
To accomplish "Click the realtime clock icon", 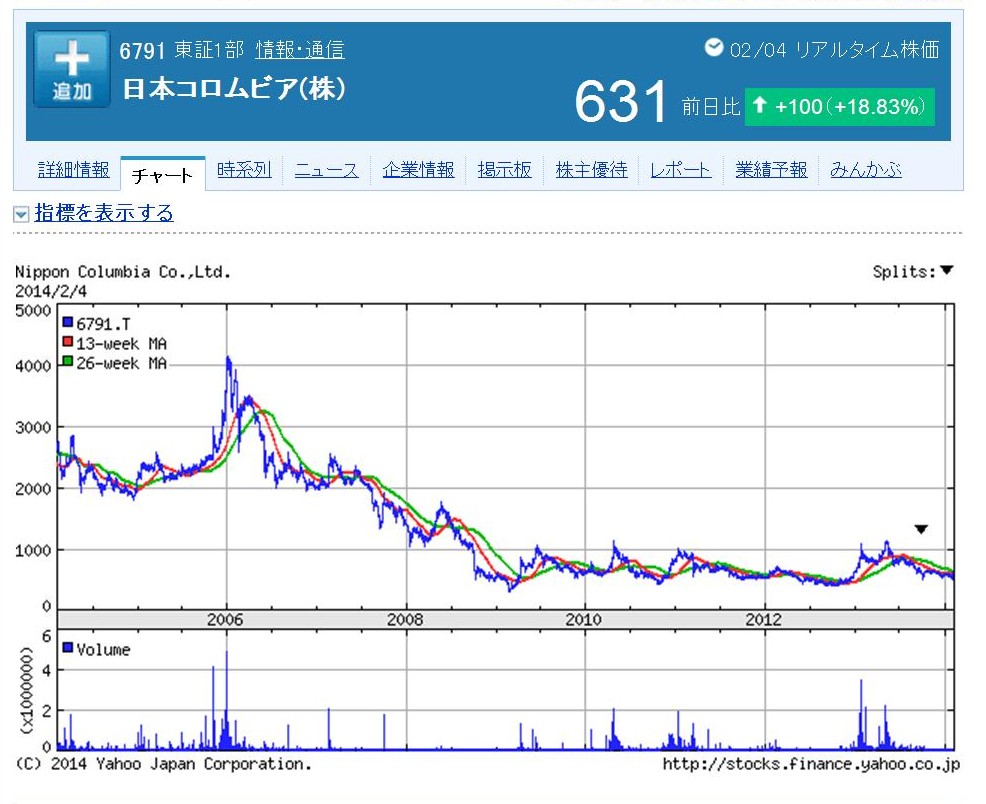I will pos(714,47).
